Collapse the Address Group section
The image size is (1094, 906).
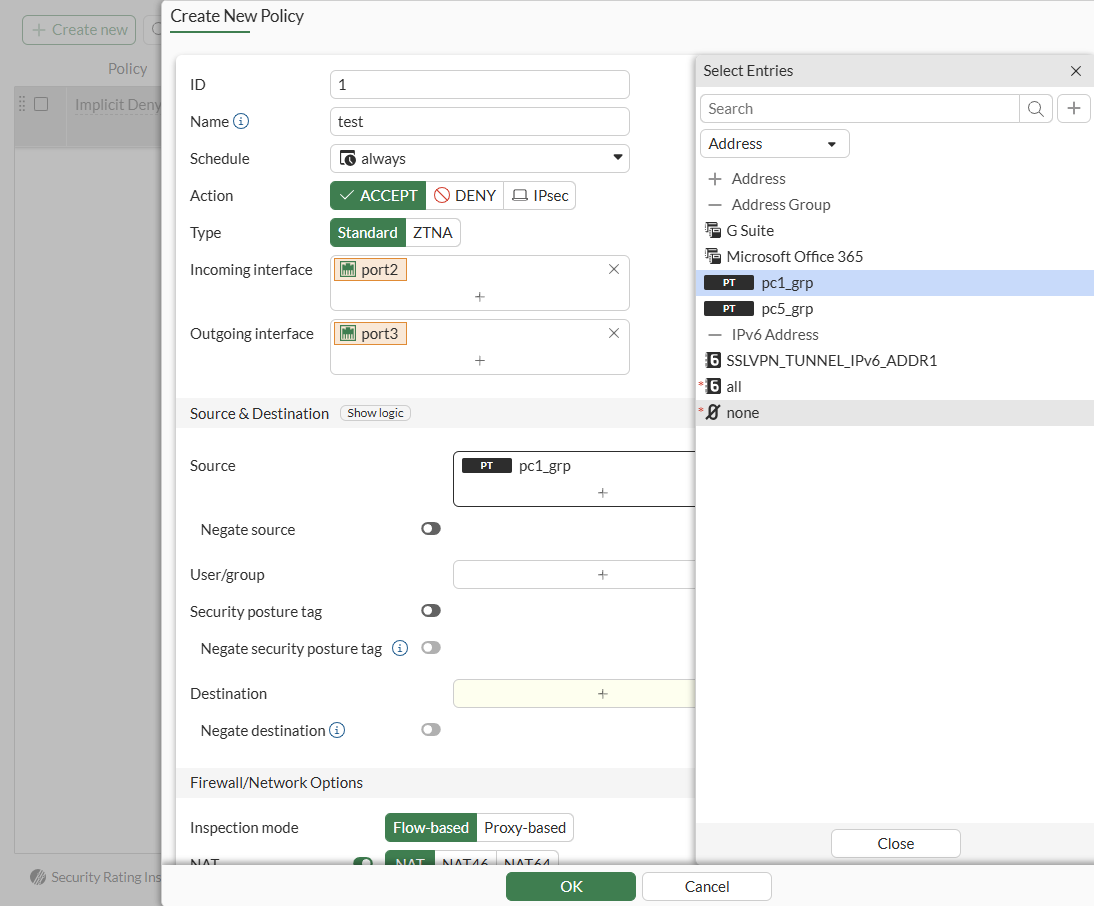pos(715,205)
